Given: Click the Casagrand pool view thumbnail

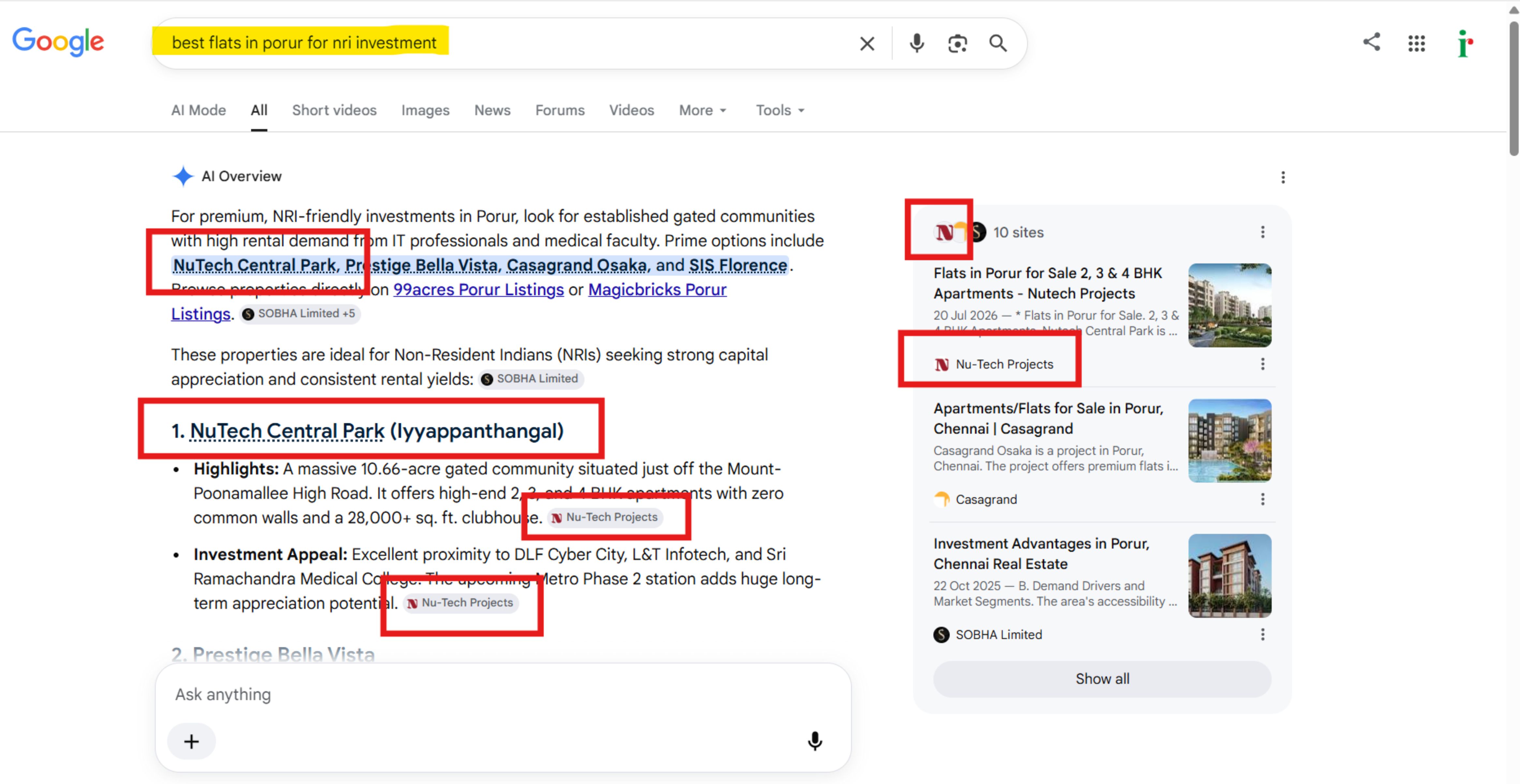Looking at the screenshot, I should (1230, 441).
